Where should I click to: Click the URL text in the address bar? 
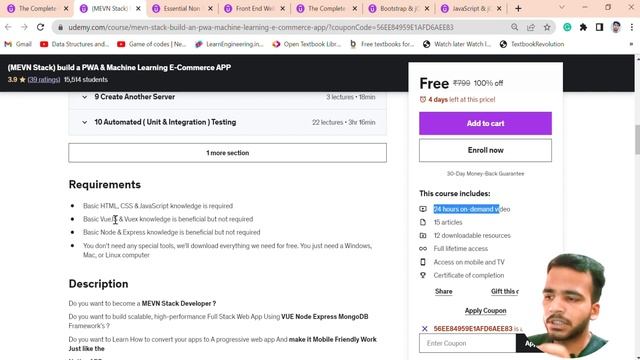pos(261,27)
